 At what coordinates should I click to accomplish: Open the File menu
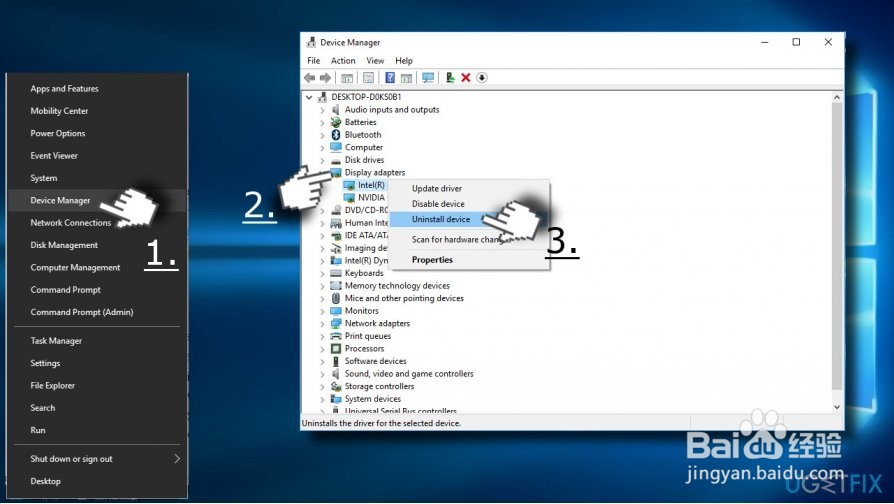(x=314, y=60)
